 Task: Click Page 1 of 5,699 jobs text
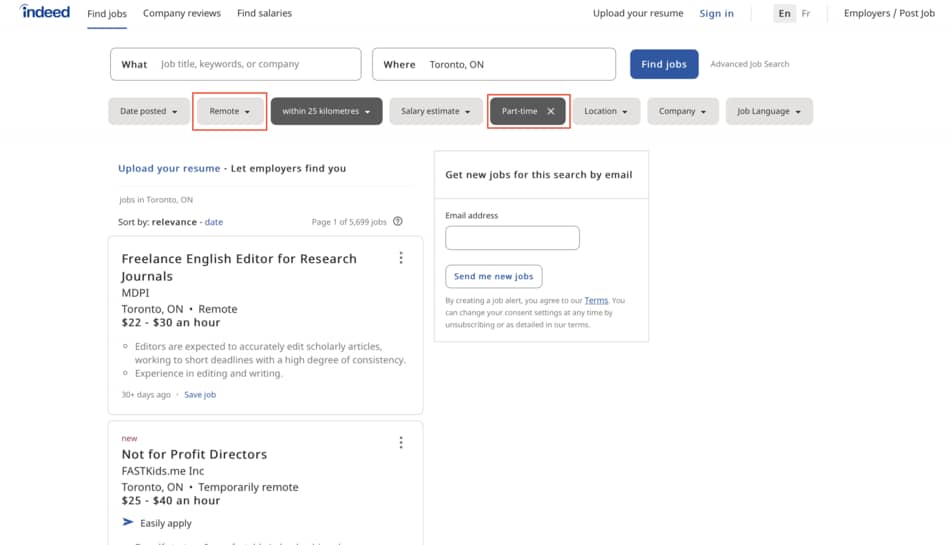point(349,222)
